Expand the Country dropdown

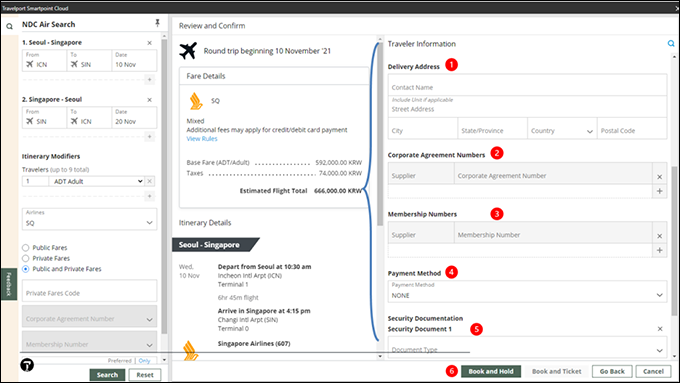(562, 131)
